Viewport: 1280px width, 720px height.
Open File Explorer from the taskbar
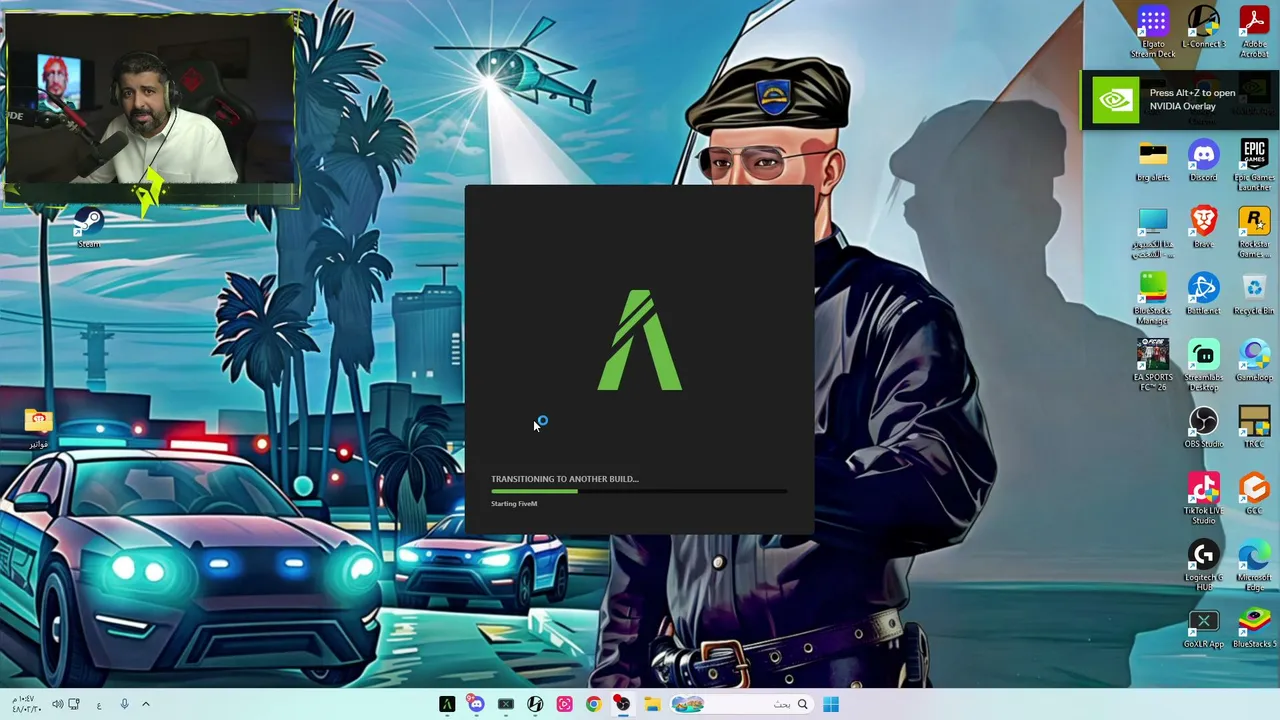652,704
